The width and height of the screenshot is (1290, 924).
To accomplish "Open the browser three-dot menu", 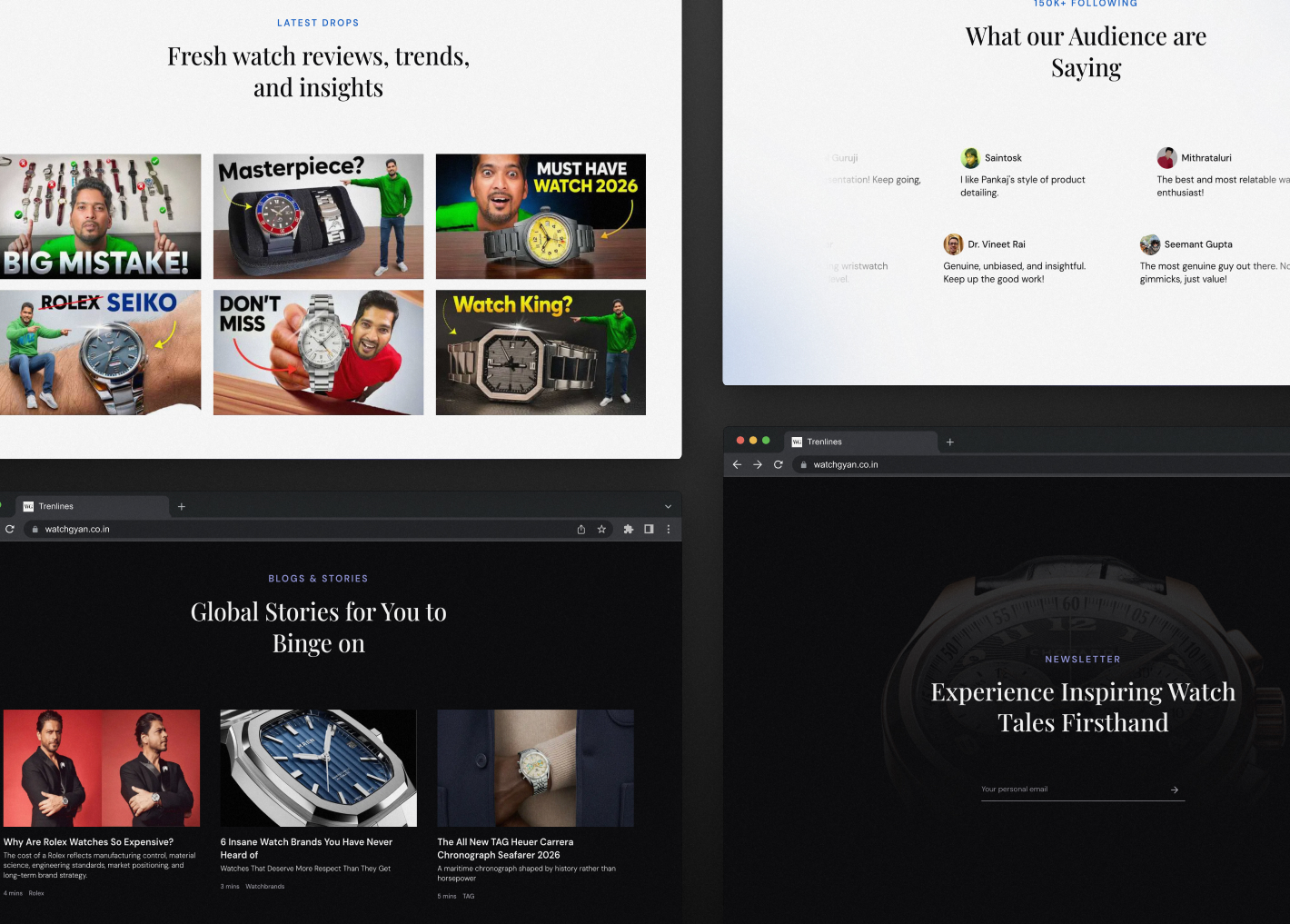I will pyautogui.click(x=669, y=529).
